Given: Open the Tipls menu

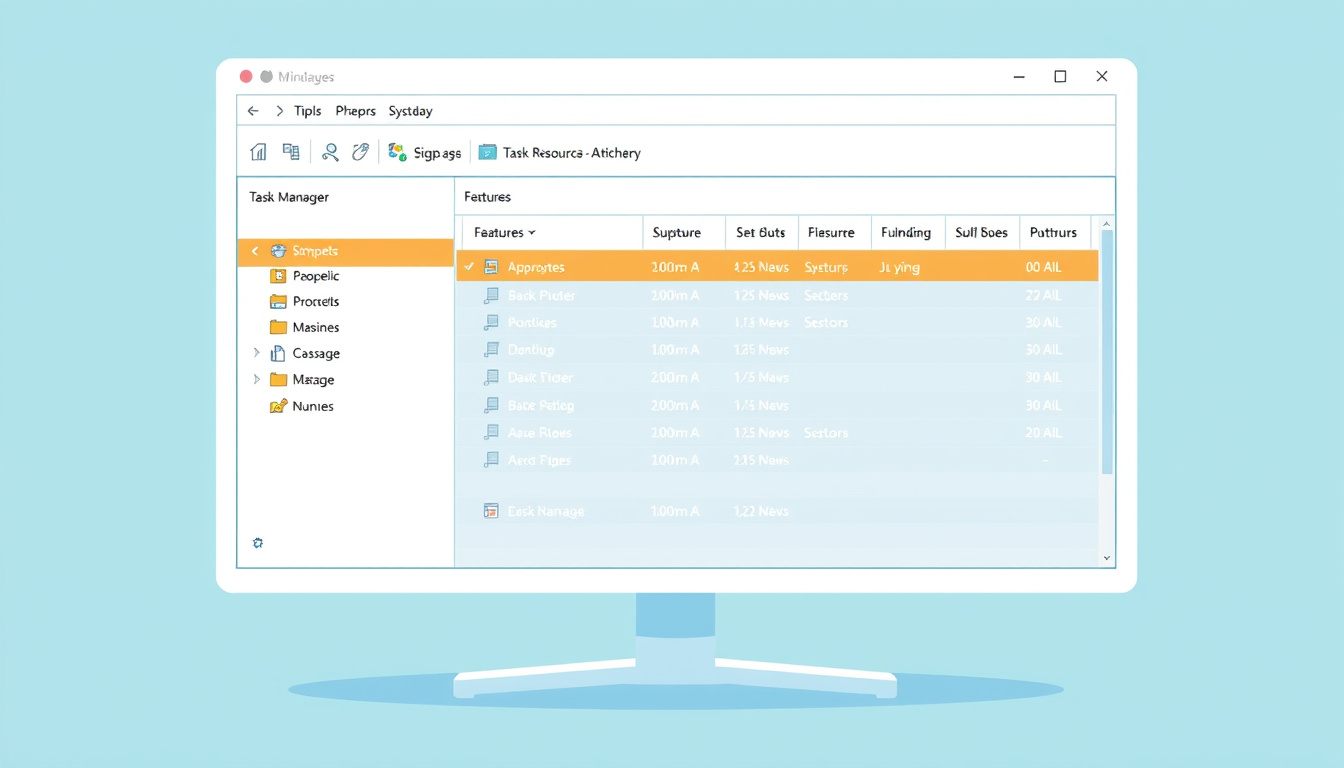Looking at the screenshot, I should [x=308, y=111].
